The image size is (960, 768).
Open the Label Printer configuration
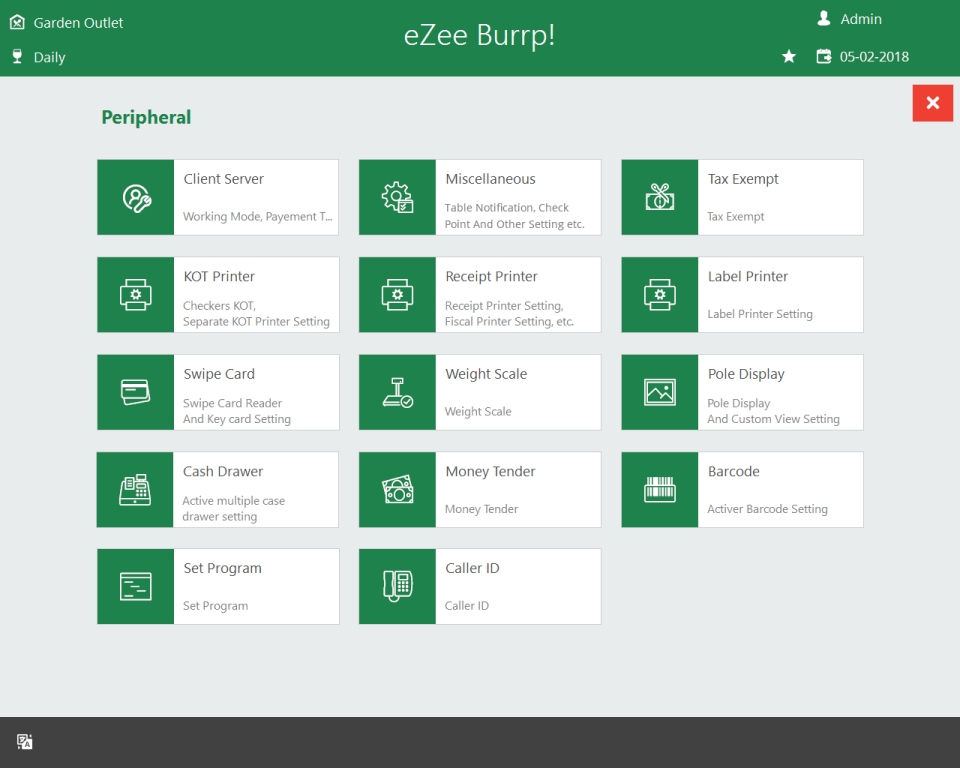pyautogui.click(x=741, y=294)
